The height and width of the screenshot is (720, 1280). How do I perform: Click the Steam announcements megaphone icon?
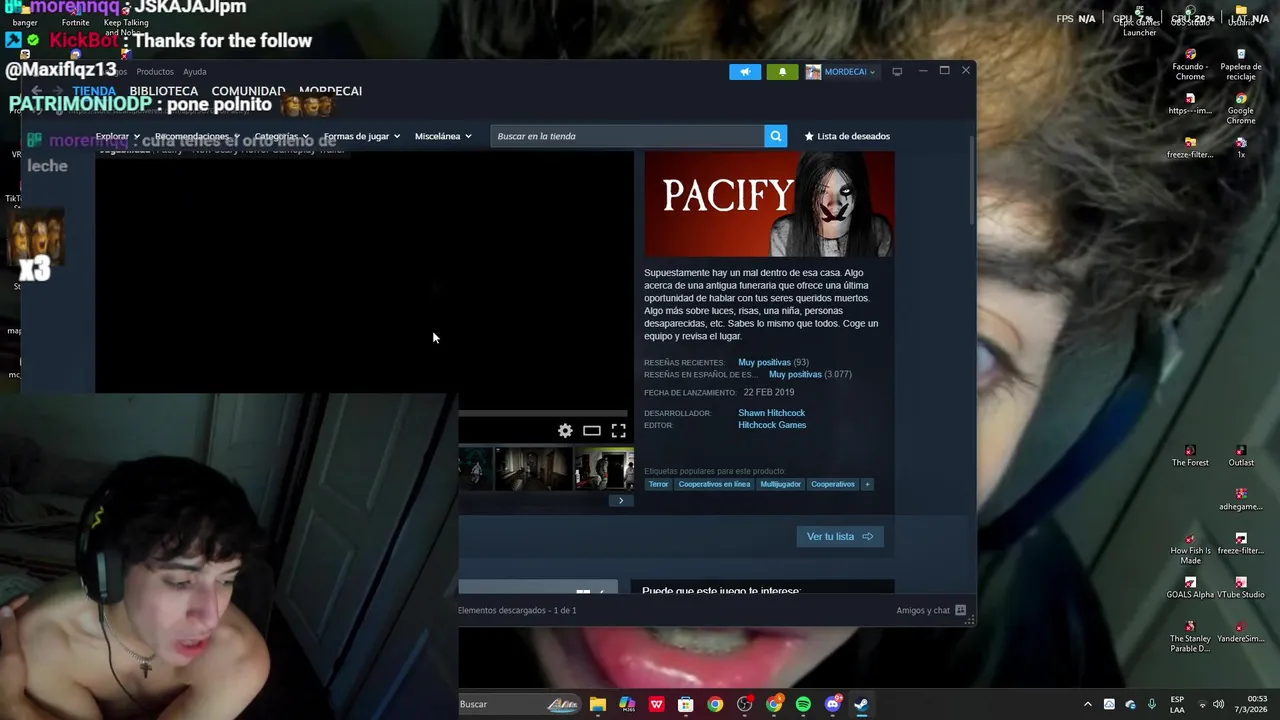[x=745, y=71]
